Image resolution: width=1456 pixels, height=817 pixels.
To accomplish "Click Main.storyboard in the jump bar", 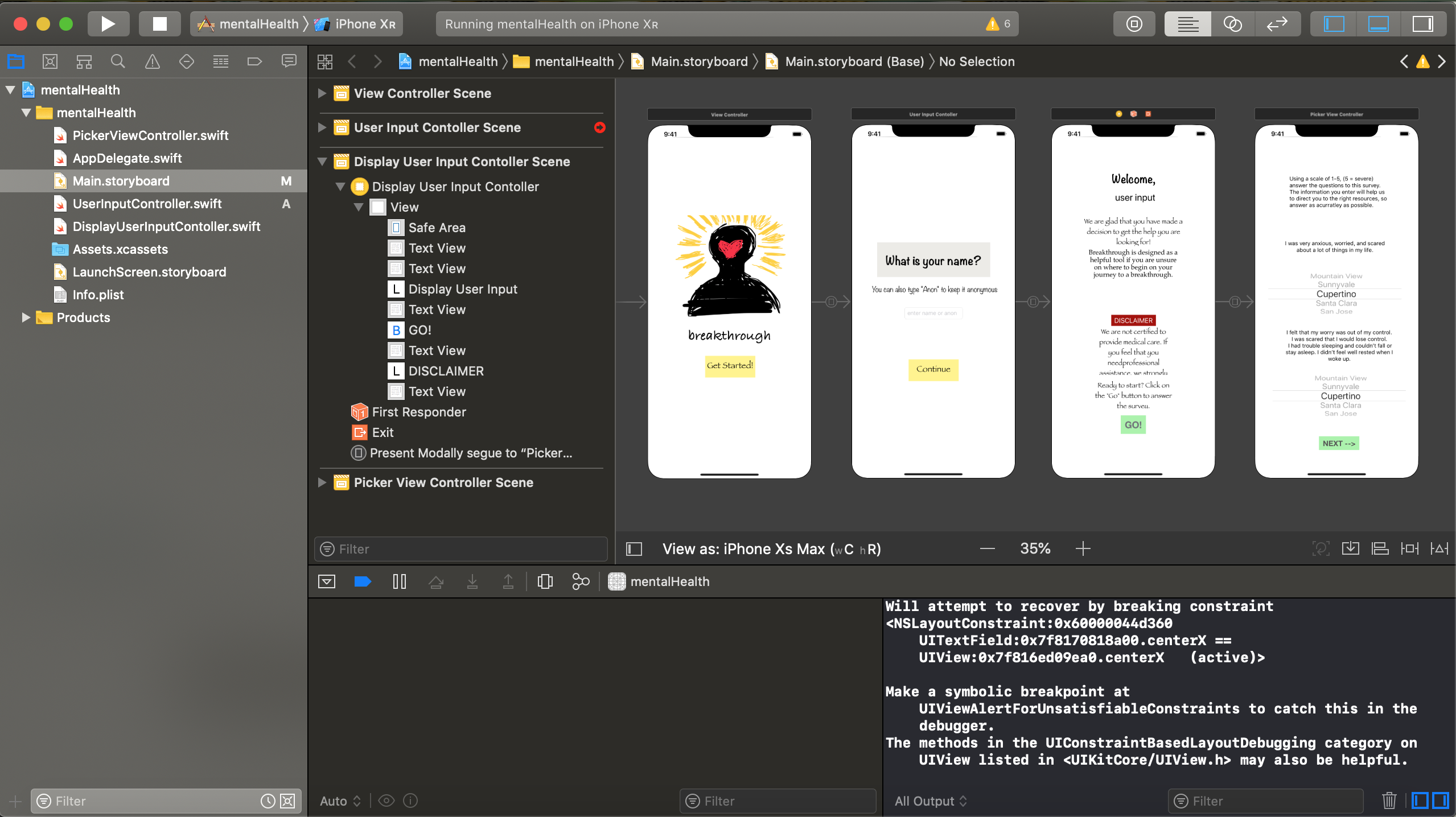I will point(698,61).
